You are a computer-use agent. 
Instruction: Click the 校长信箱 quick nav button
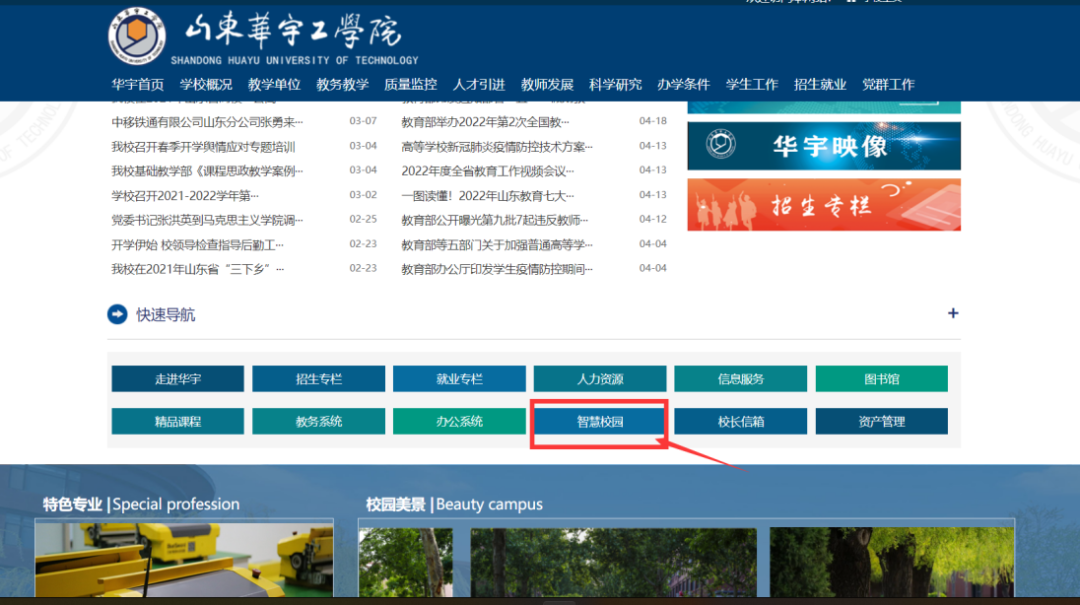[x=740, y=422]
